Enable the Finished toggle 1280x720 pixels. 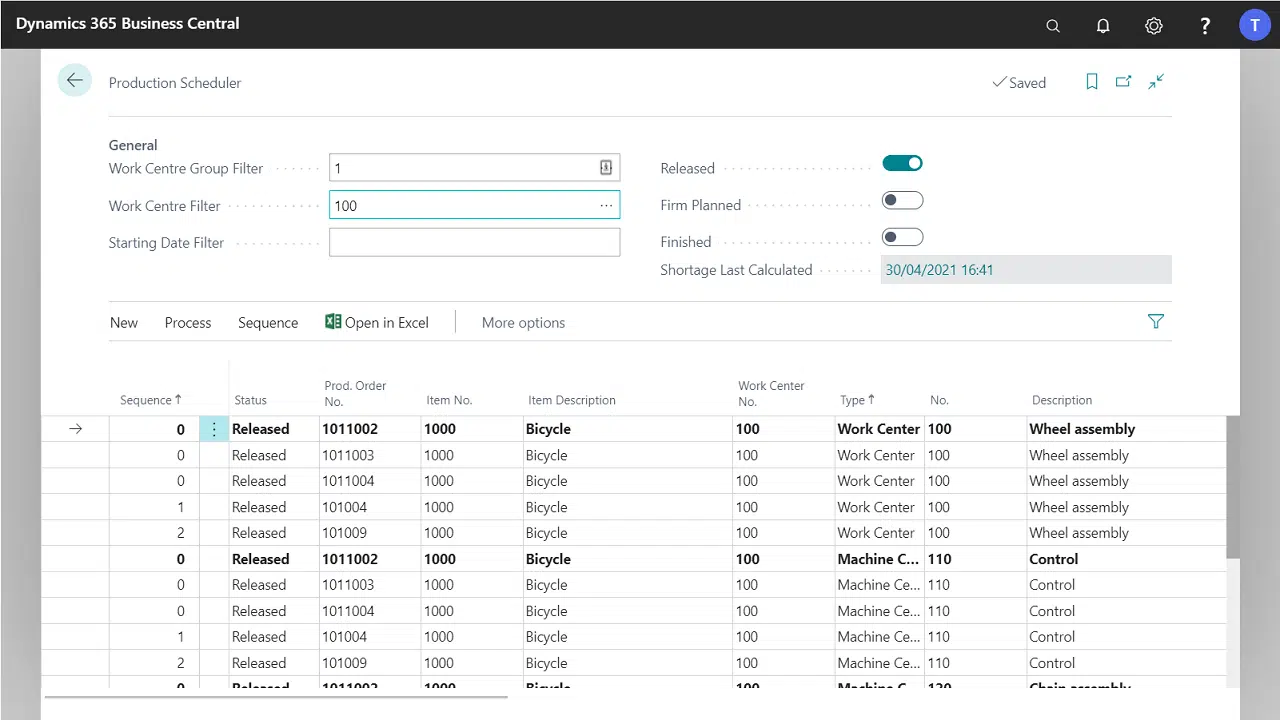[902, 237]
